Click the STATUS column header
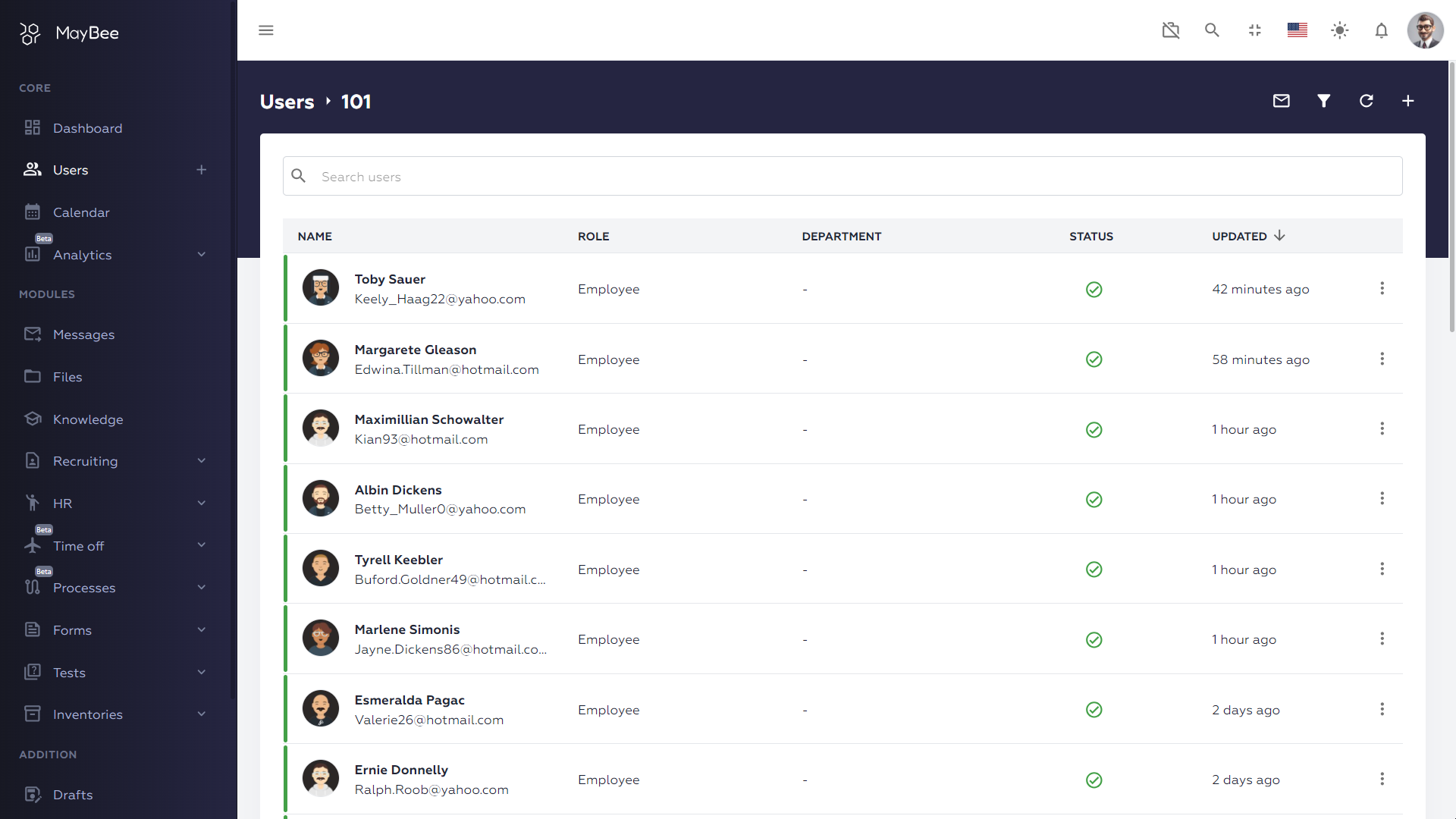The height and width of the screenshot is (819, 1456). click(x=1091, y=237)
